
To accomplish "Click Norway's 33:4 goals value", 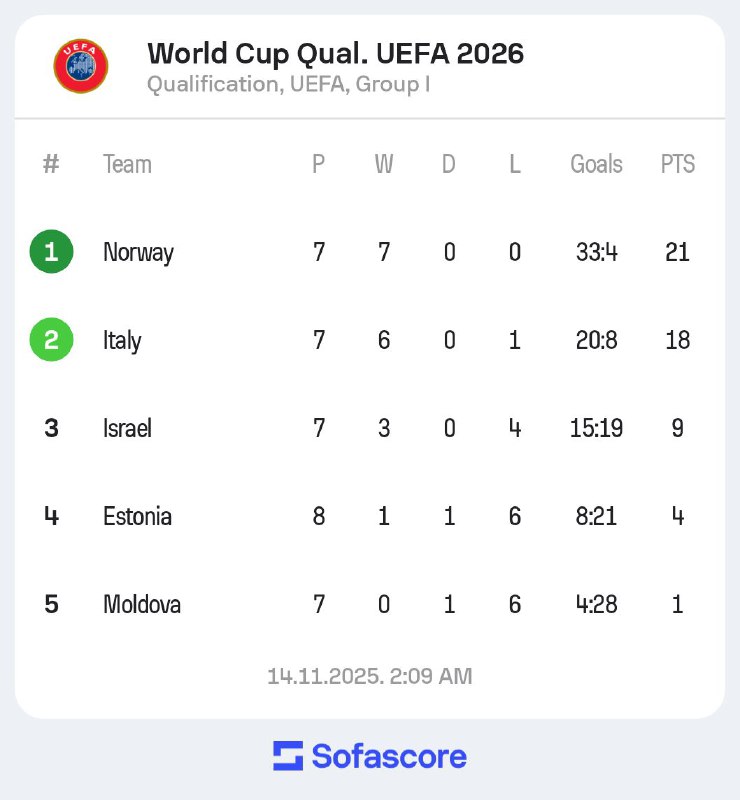I will (x=596, y=252).
